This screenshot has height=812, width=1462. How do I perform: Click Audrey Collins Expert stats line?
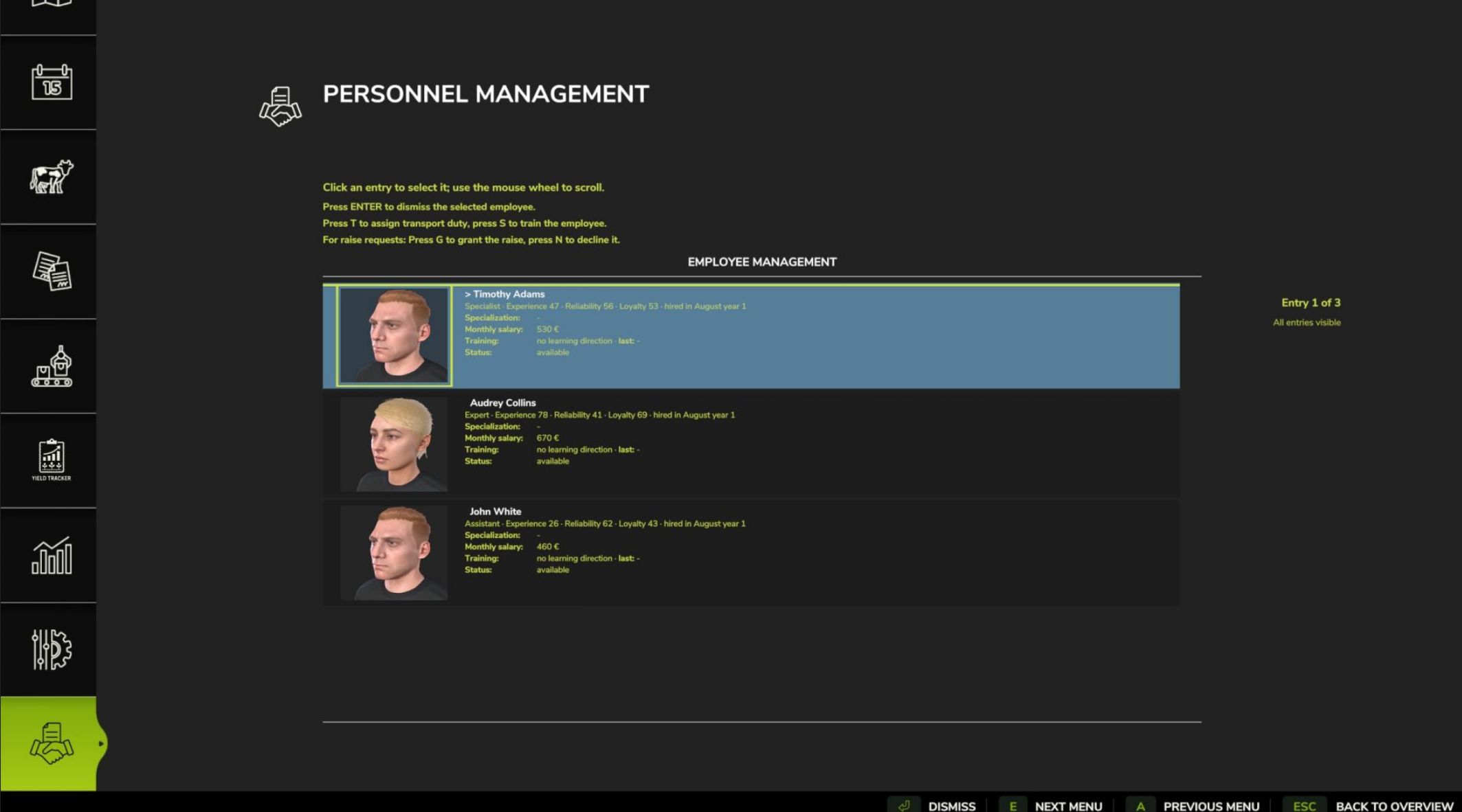click(x=599, y=415)
